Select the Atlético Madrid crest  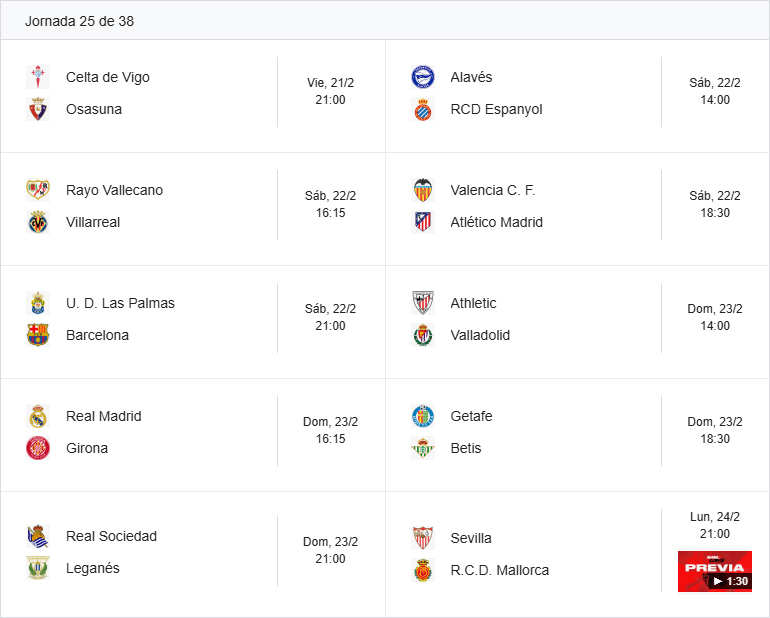click(423, 222)
